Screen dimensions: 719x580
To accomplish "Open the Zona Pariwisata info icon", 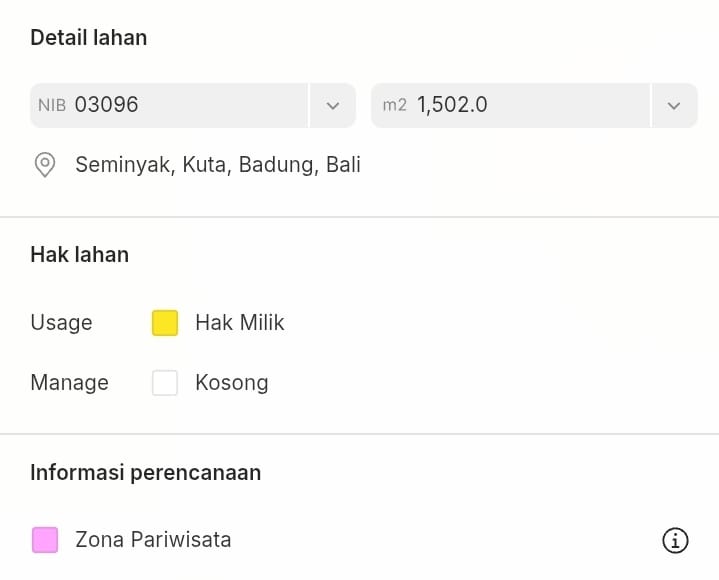I will pos(675,541).
